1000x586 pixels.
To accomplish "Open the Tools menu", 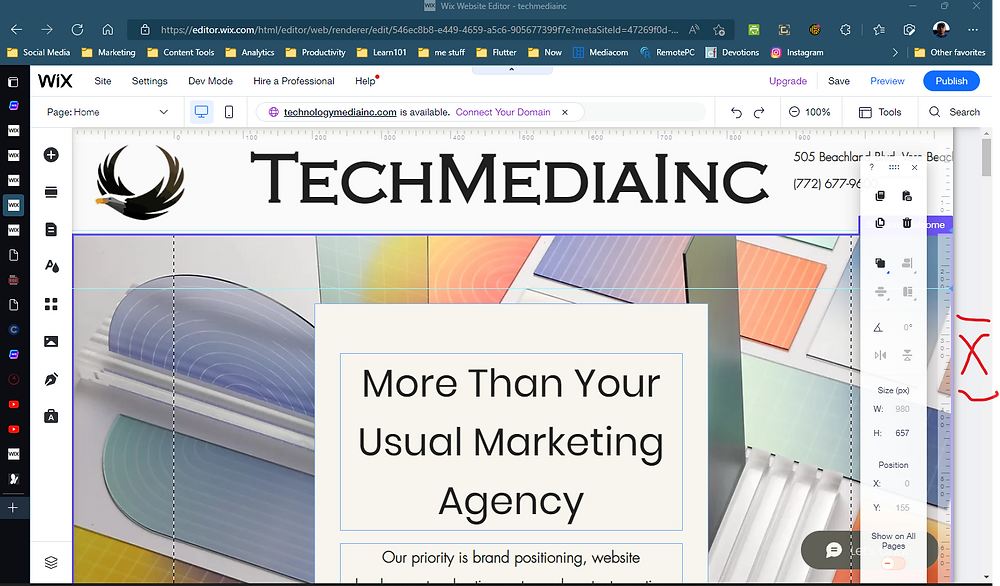I will point(880,112).
